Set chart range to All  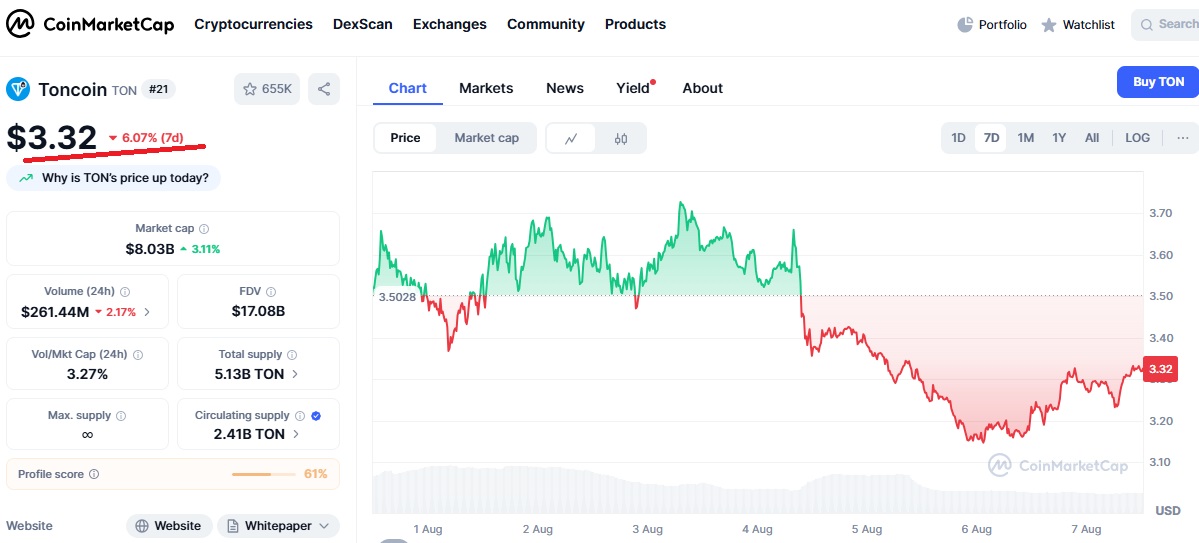[x=1092, y=138]
